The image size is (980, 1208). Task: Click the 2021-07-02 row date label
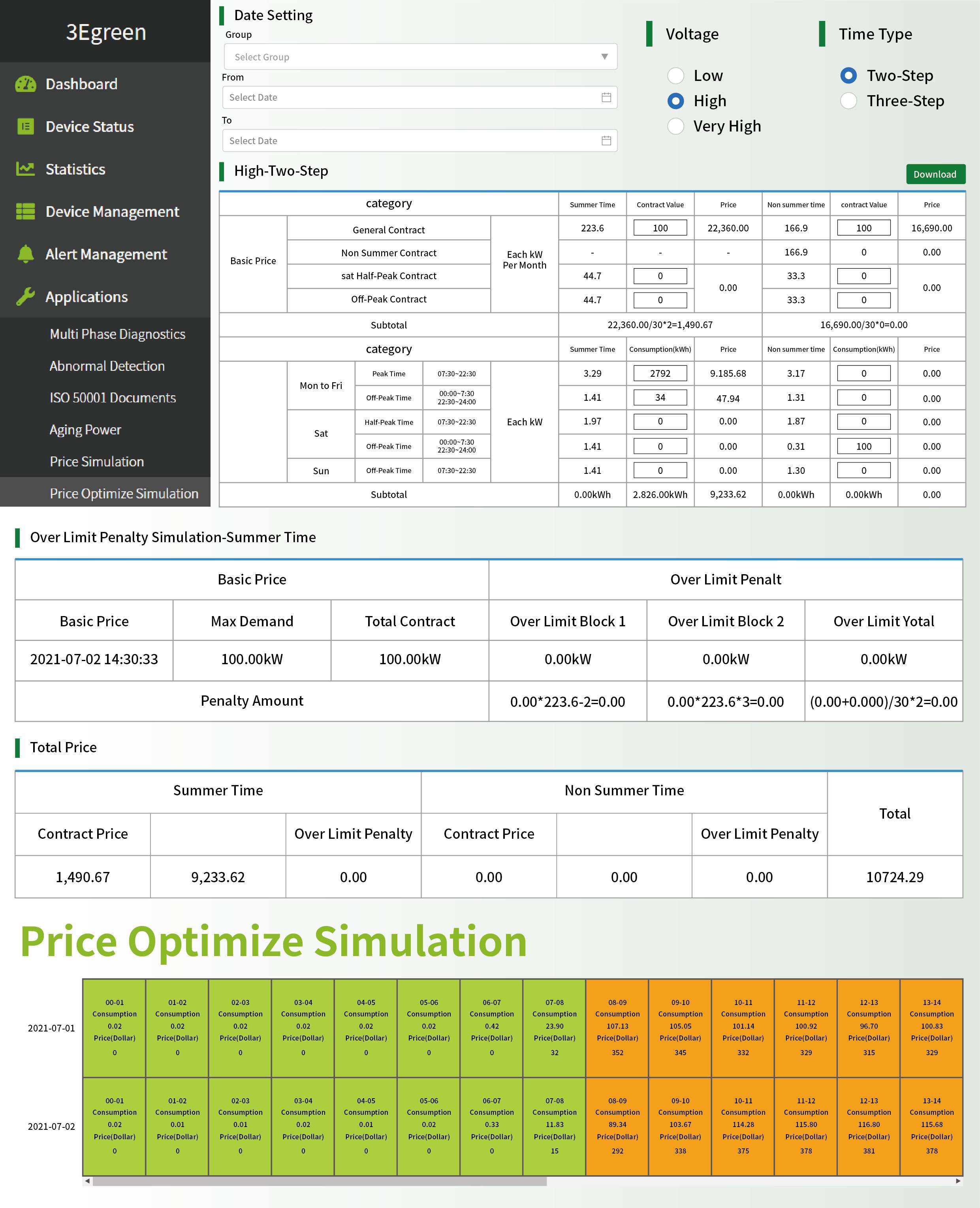[x=51, y=1127]
